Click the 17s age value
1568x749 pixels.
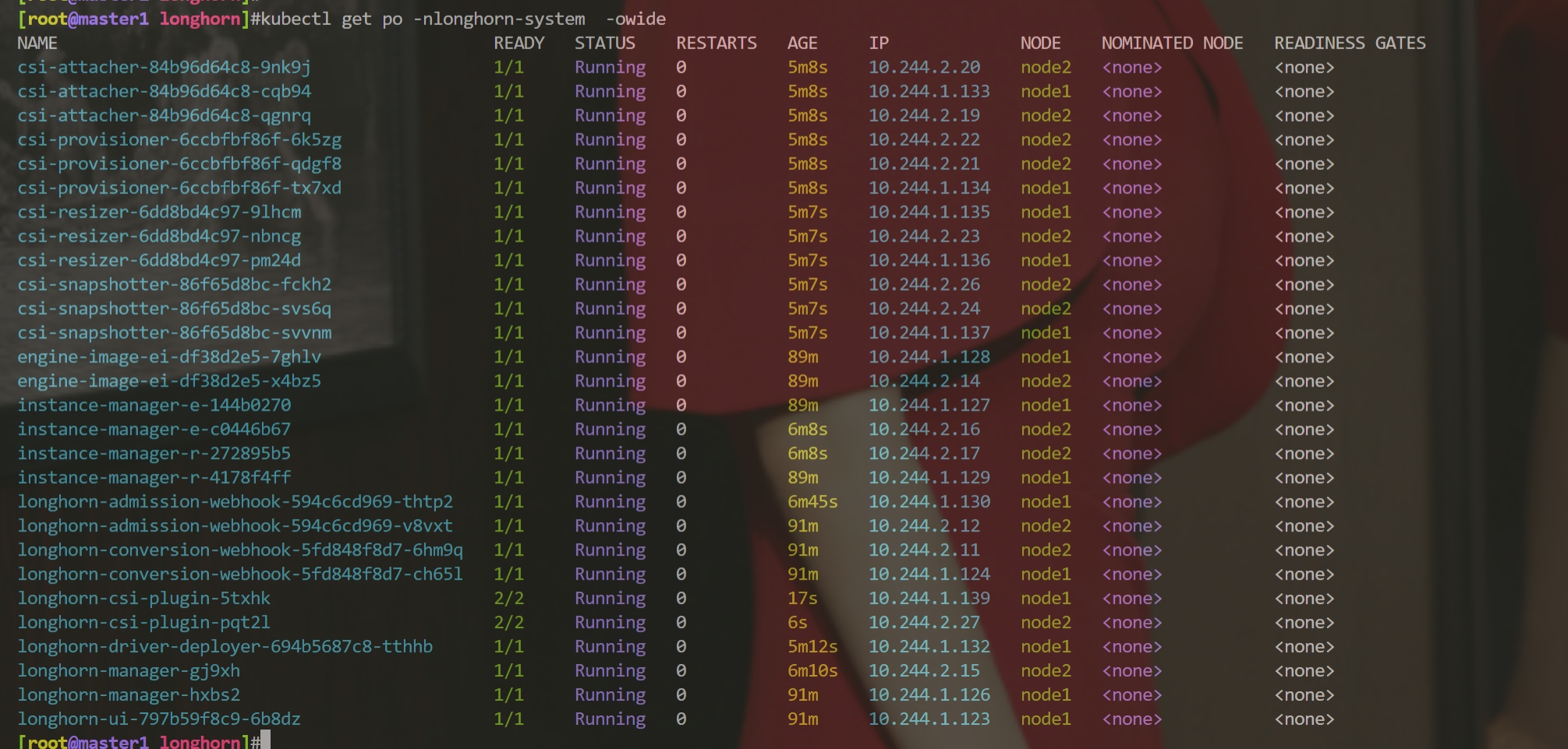[802, 599]
